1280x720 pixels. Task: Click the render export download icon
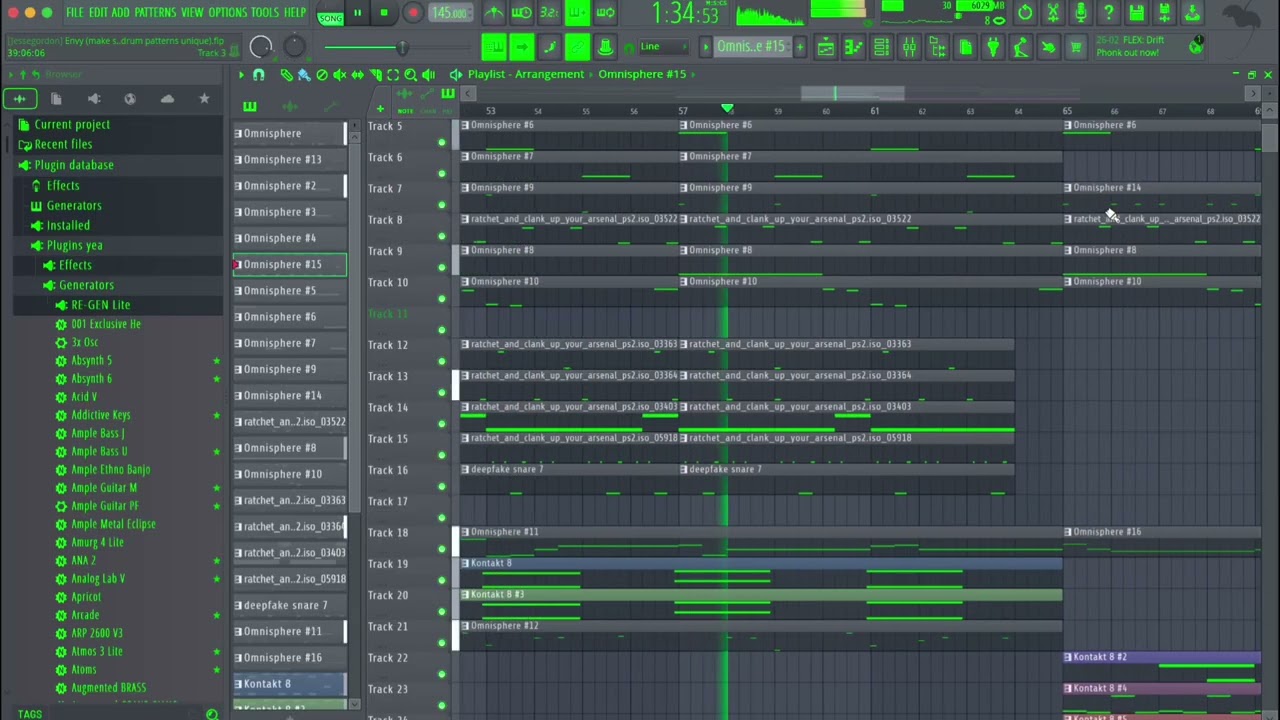(1192, 13)
